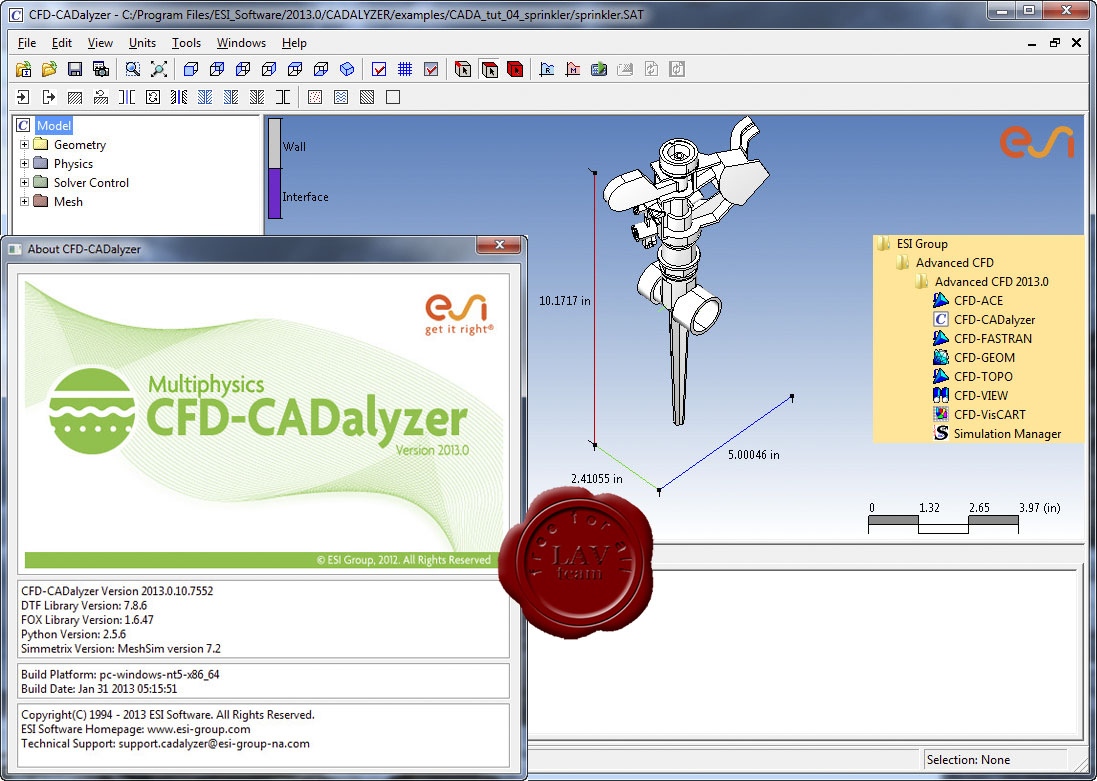
Task: Switch to the solid blue isometric view cube
Action: click(x=347, y=69)
